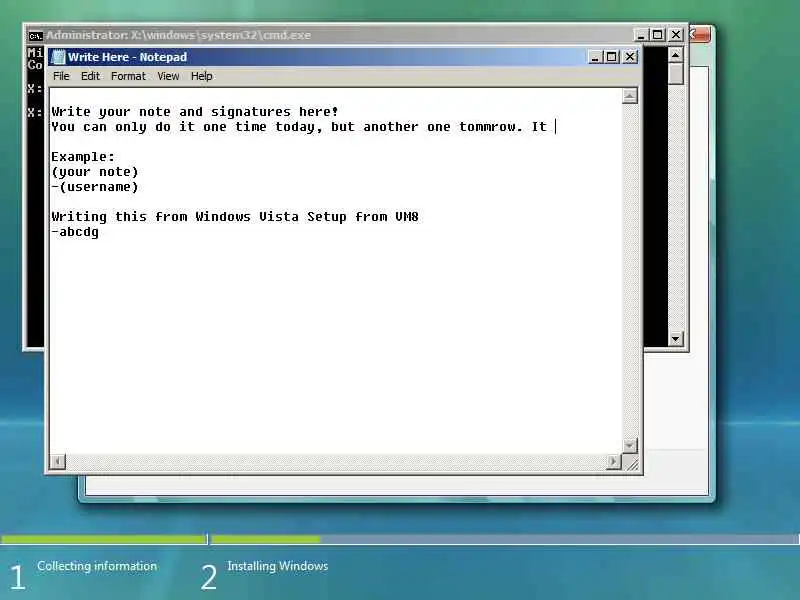
Task: Maximize the cmd.exe window
Action: (x=658, y=35)
